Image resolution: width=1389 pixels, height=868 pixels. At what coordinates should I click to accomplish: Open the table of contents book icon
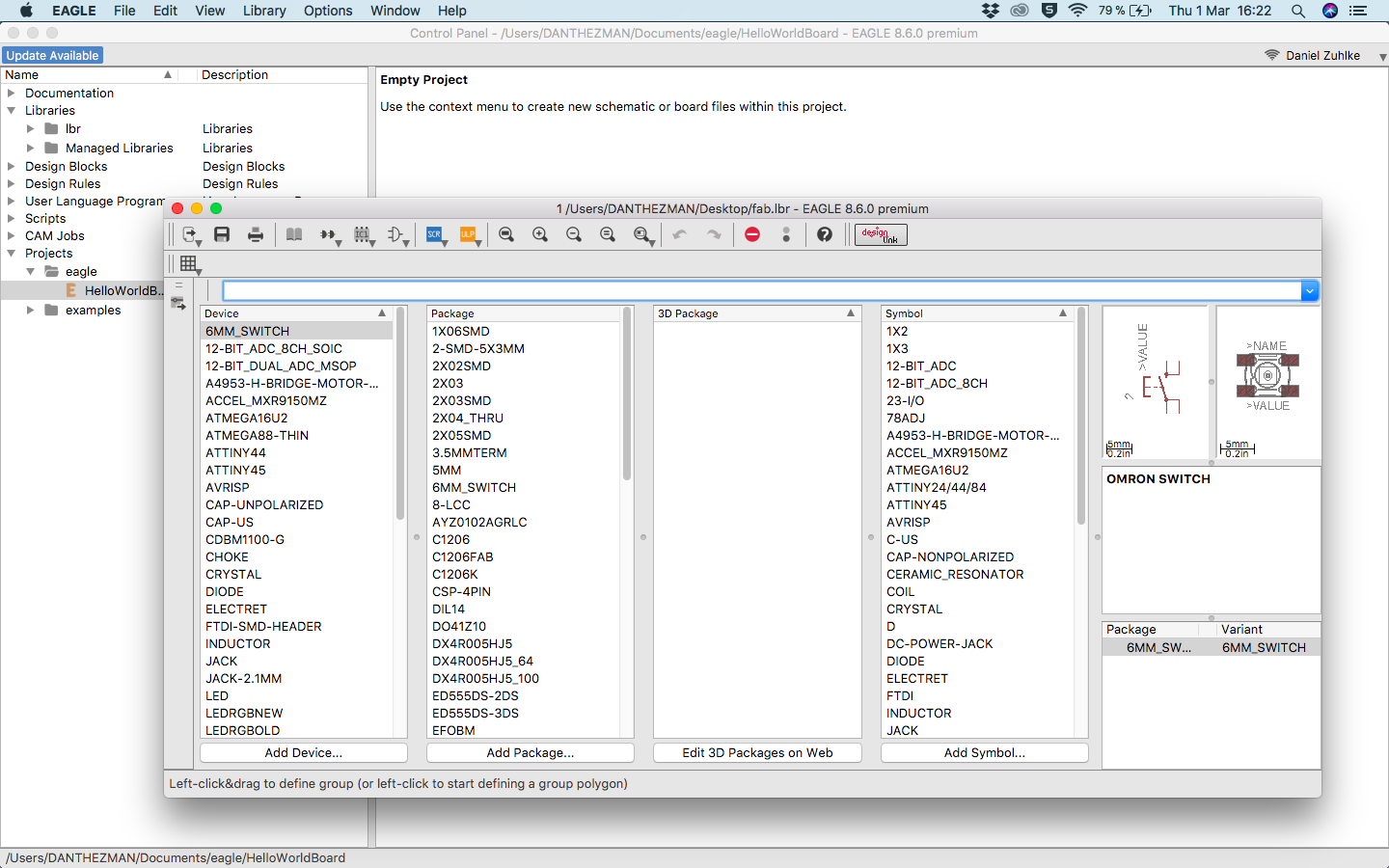tap(294, 234)
